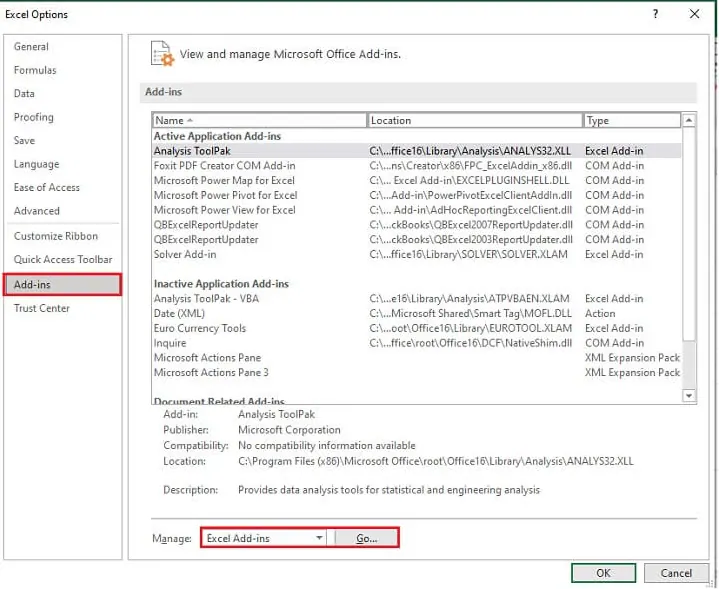Select QBExcelReportUpdater with QBExcel2007ReportUpdater.dll location
The width and height of the screenshot is (719, 589).
tap(416, 225)
